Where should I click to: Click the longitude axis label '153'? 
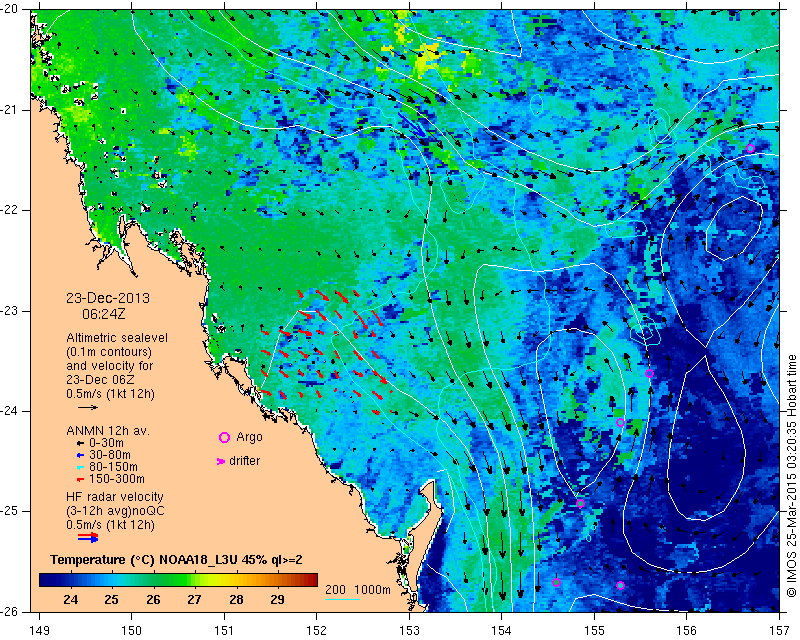[x=409, y=630]
